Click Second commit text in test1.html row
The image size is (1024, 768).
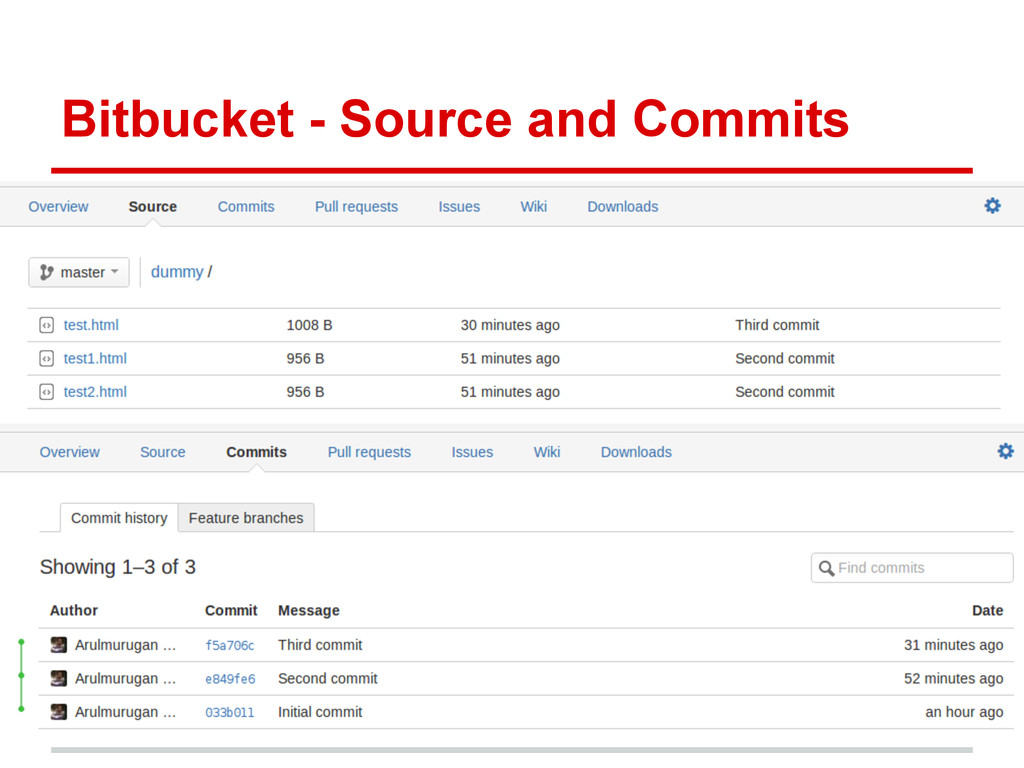(785, 359)
